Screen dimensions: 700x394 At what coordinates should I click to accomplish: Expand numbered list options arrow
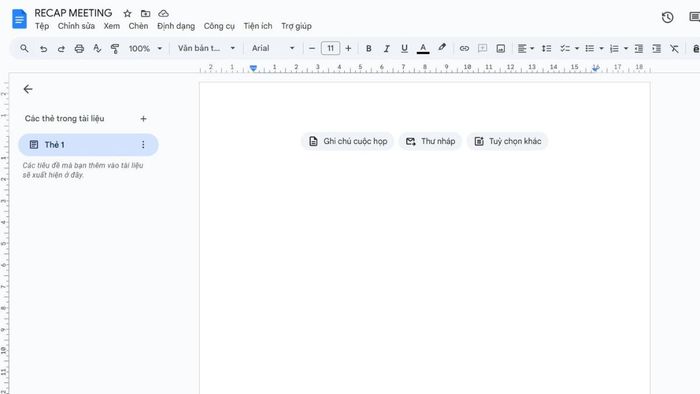626,49
